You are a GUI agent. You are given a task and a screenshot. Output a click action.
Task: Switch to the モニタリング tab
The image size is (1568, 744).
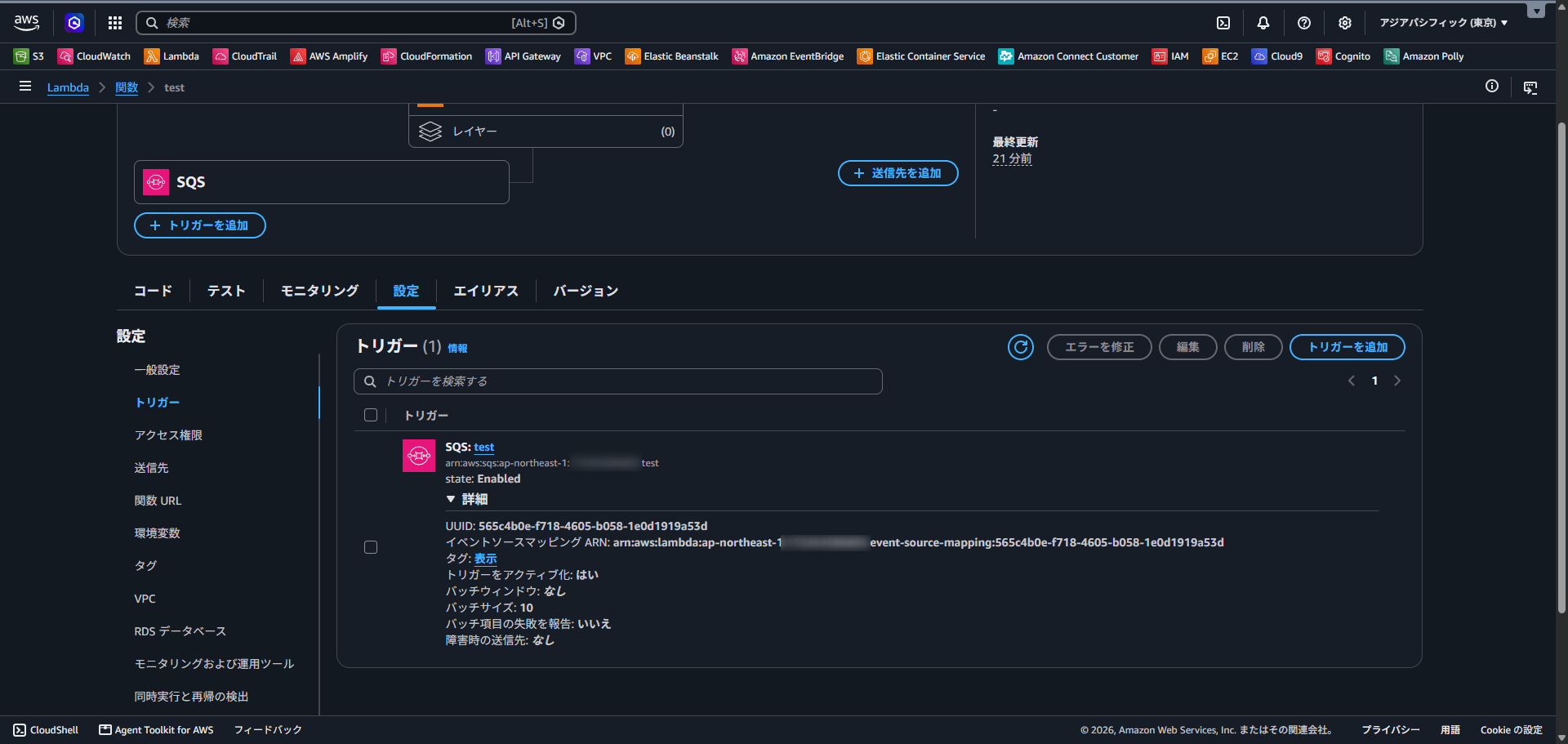[x=319, y=291]
